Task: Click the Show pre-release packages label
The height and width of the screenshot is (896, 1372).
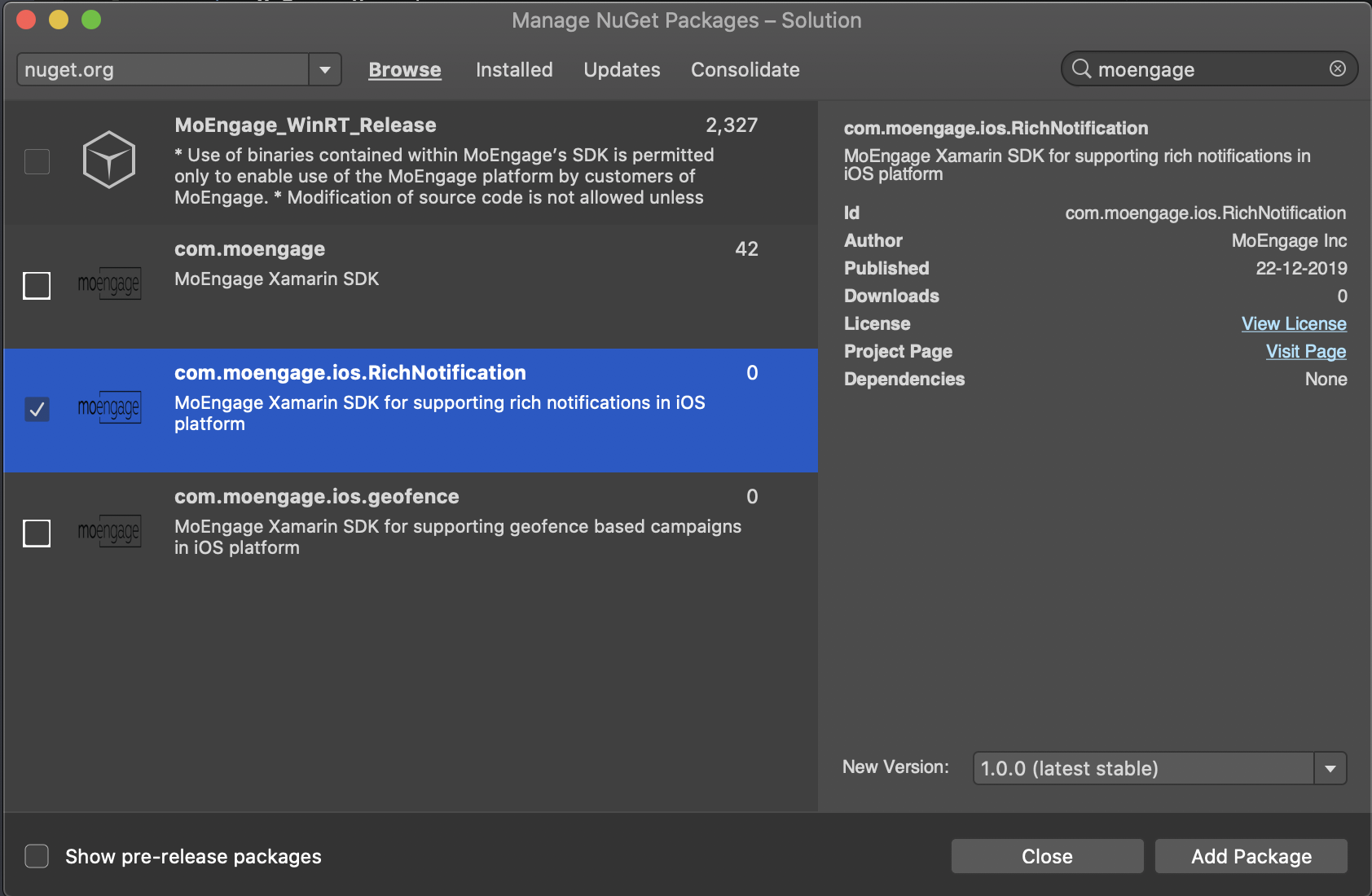Action: 193,856
